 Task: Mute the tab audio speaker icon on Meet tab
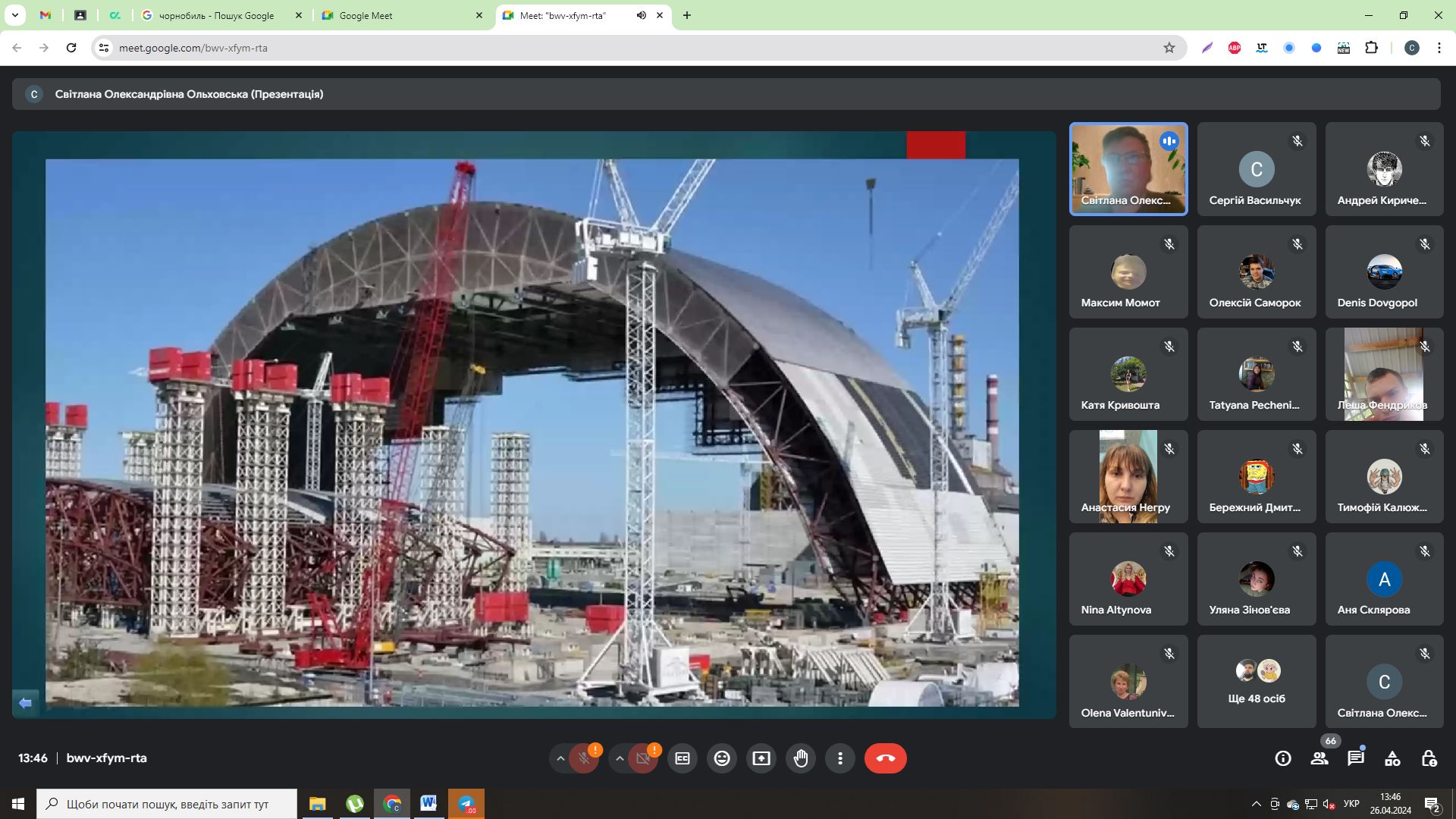[x=642, y=15]
